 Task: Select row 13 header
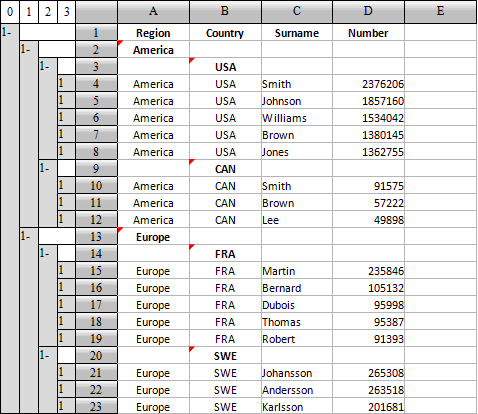96,236
